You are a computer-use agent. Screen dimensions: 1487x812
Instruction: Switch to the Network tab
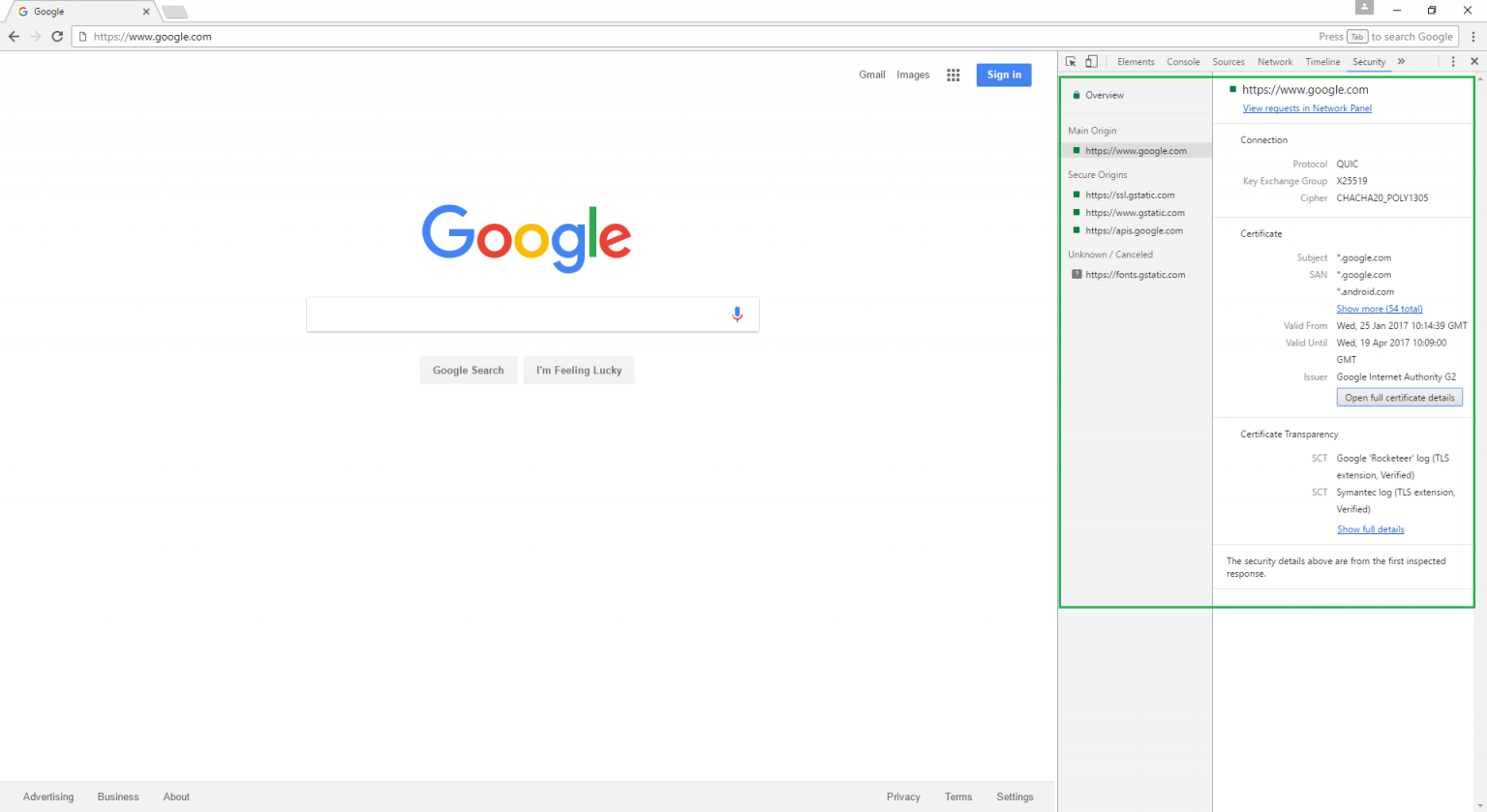click(1274, 61)
